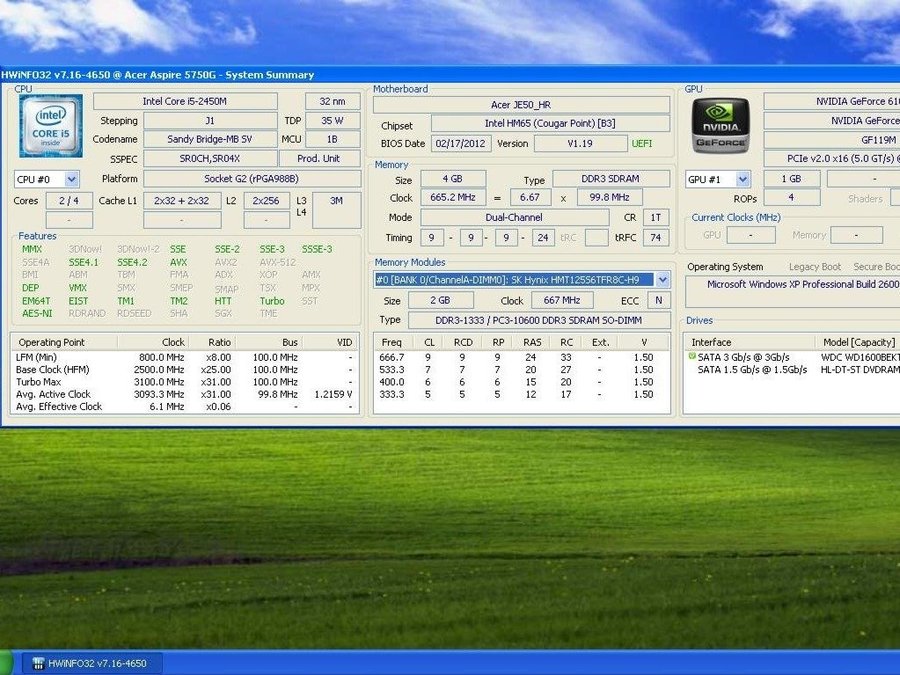Select the 333.3 frequency timing row

coord(521,394)
